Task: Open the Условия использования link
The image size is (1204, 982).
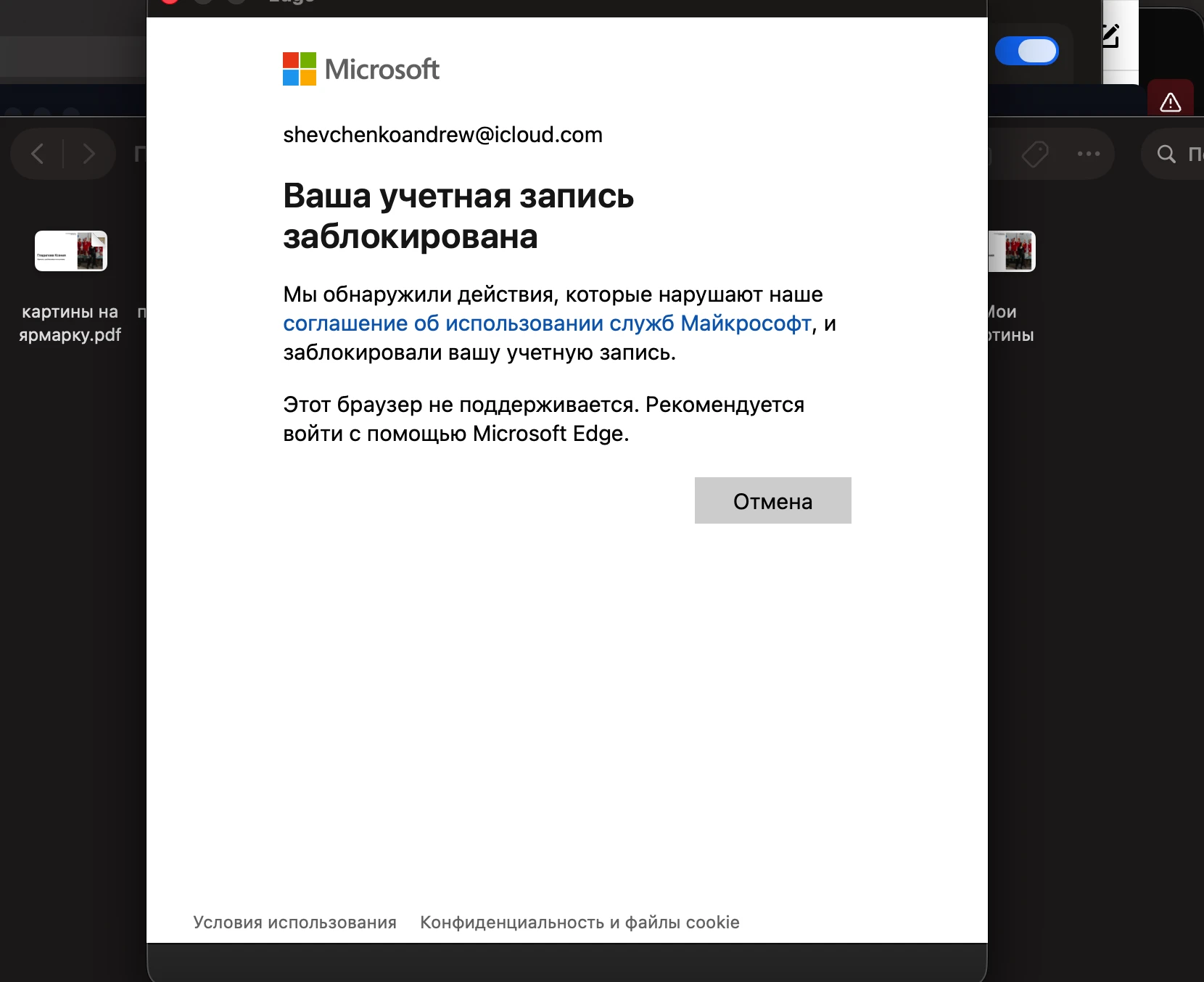Action: (294, 923)
